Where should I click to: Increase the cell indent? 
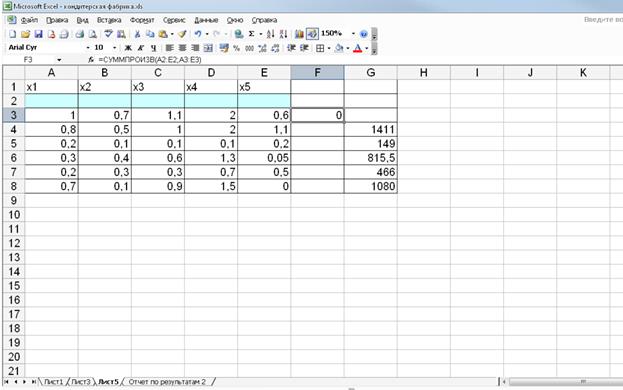click(x=304, y=48)
